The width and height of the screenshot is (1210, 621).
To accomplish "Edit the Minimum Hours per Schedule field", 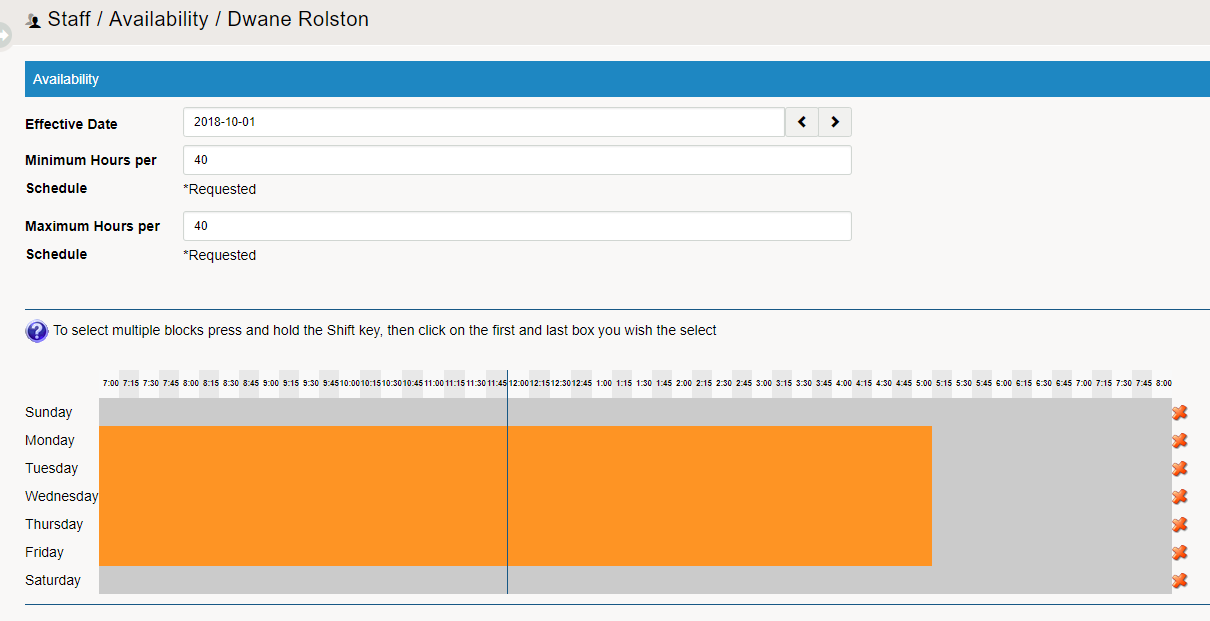I will point(516,160).
